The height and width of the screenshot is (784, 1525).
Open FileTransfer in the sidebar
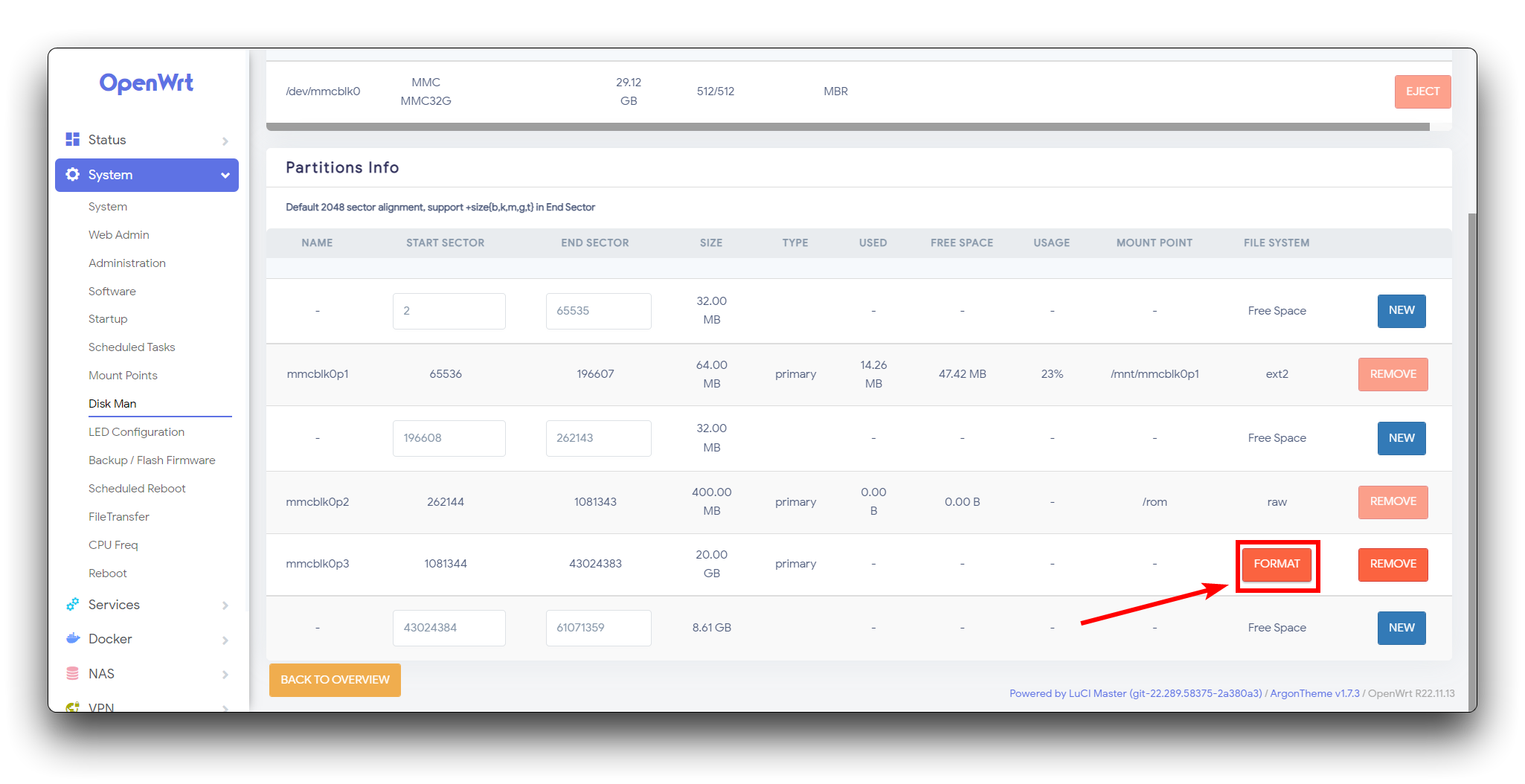coord(119,517)
